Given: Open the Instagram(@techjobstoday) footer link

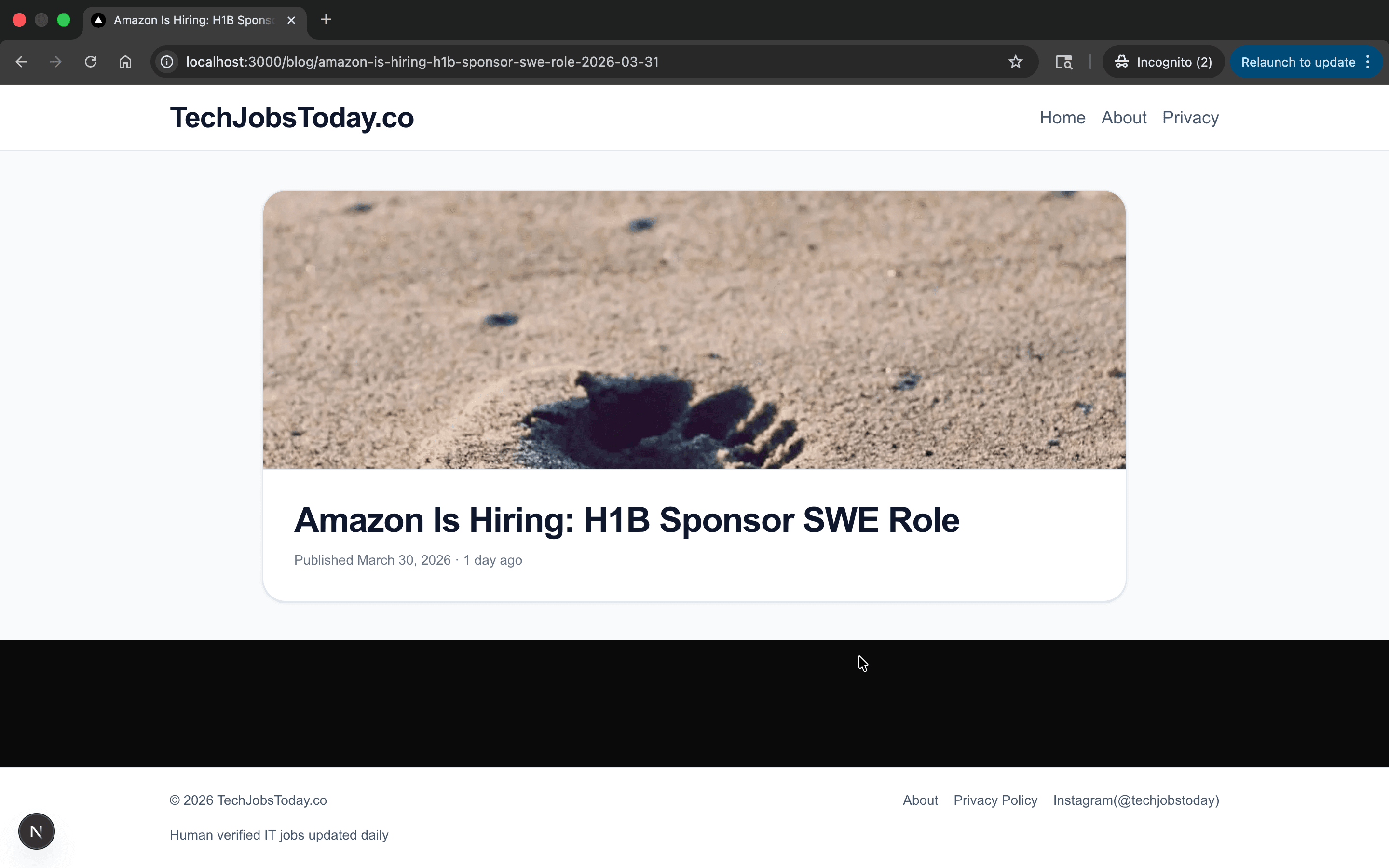Looking at the screenshot, I should point(1136,800).
